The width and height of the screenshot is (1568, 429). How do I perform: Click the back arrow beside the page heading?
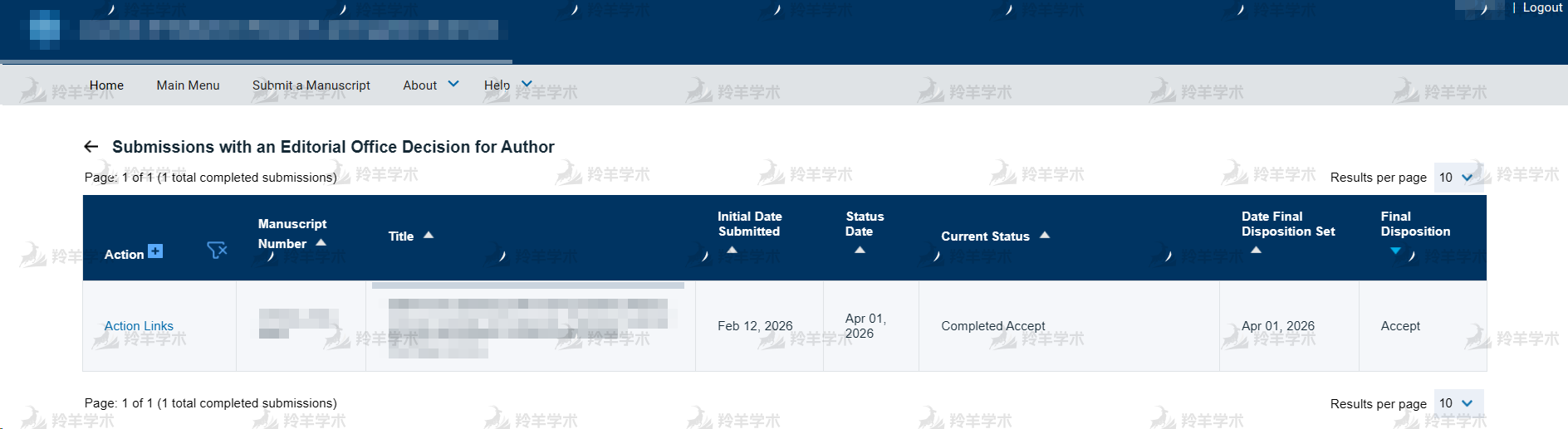[91, 147]
